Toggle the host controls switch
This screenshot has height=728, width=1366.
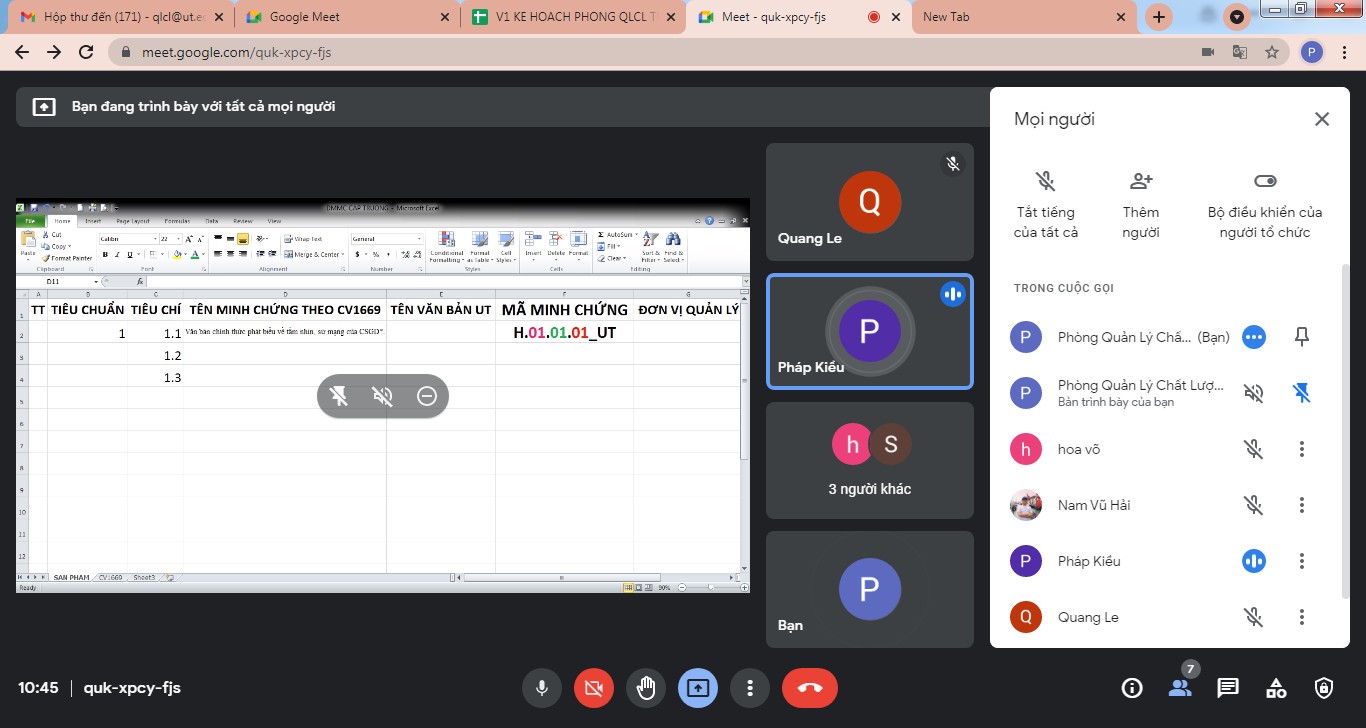point(1265,181)
